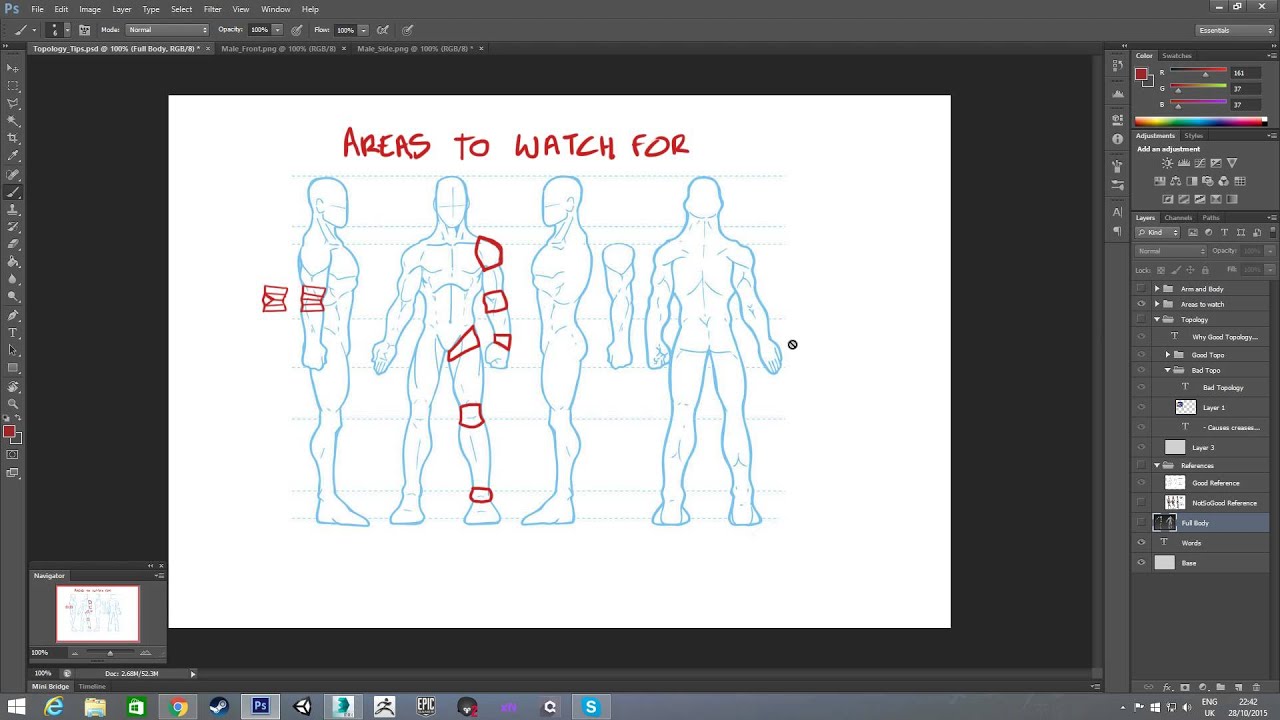Collapse the Topology group
This screenshot has height=720, width=1280.
1157,320
